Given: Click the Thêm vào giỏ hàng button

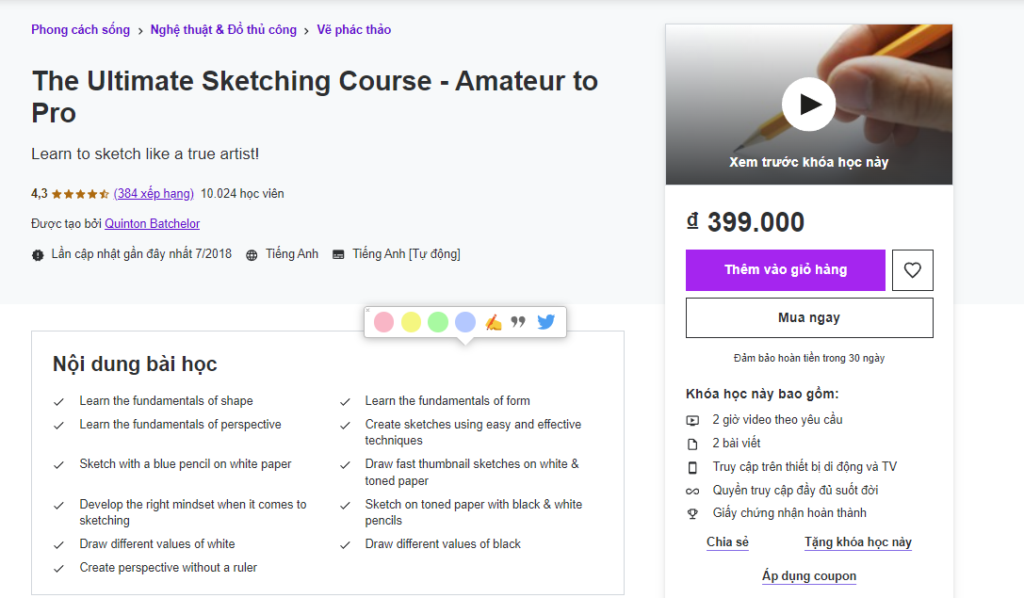Looking at the screenshot, I should click(x=785, y=270).
